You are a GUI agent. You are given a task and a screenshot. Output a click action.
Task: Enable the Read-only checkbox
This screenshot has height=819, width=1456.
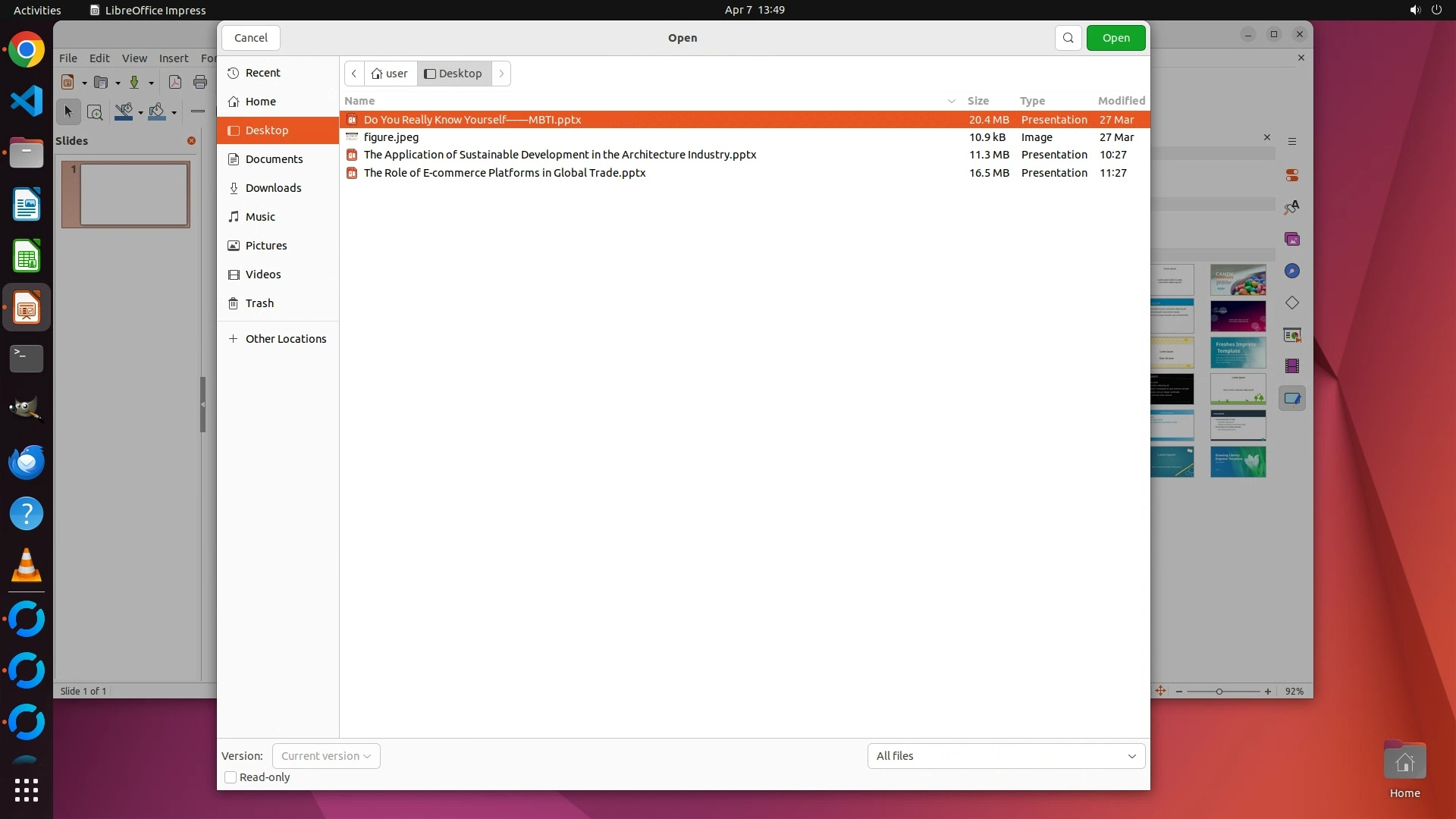pyautogui.click(x=231, y=777)
